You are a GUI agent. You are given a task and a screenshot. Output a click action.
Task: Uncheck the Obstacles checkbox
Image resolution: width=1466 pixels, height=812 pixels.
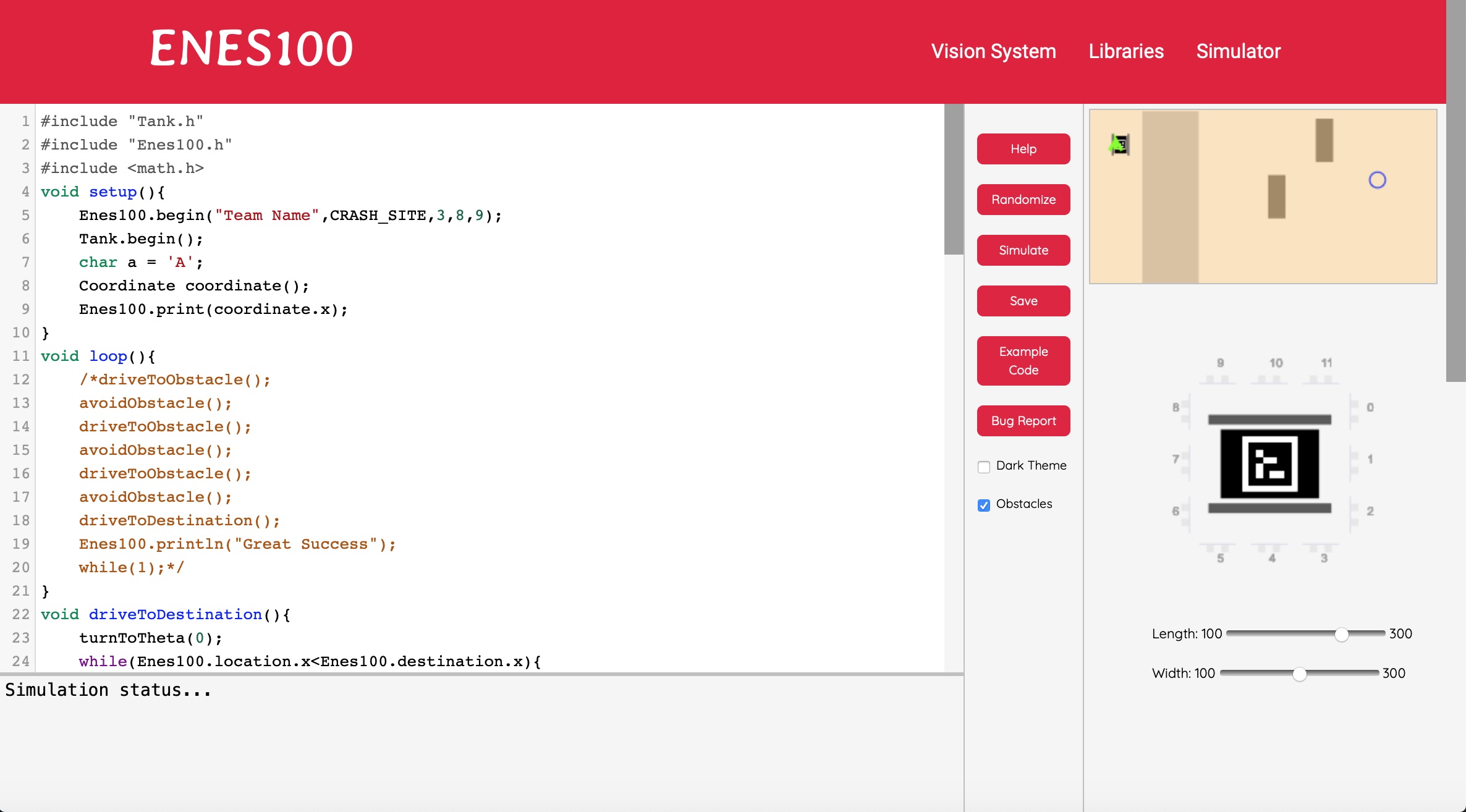click(x=984, y=505)
